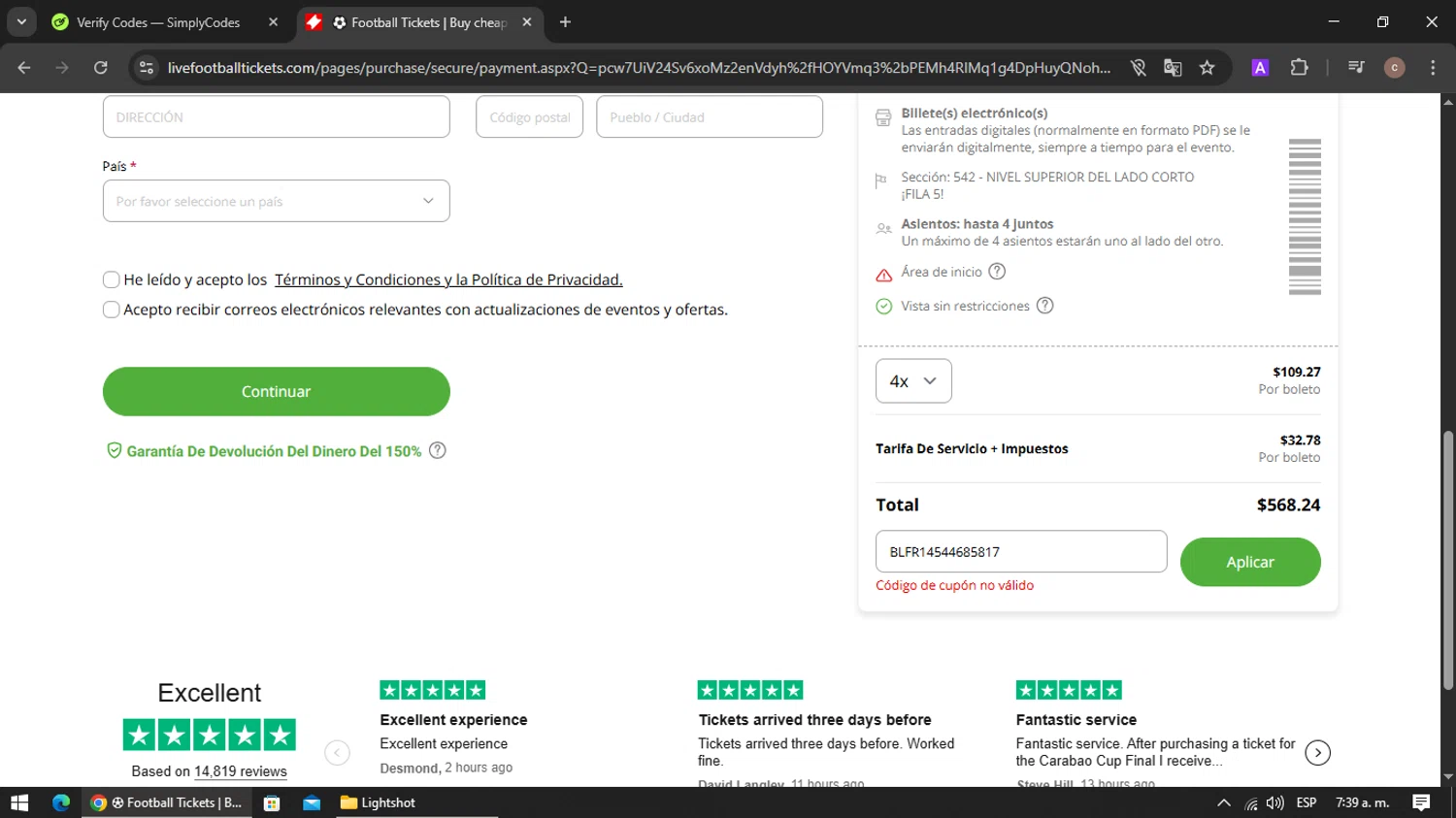Open the Chrome three-dot menu
This screenshot has height=818, width=1456.
click(x=1433, y=67)
